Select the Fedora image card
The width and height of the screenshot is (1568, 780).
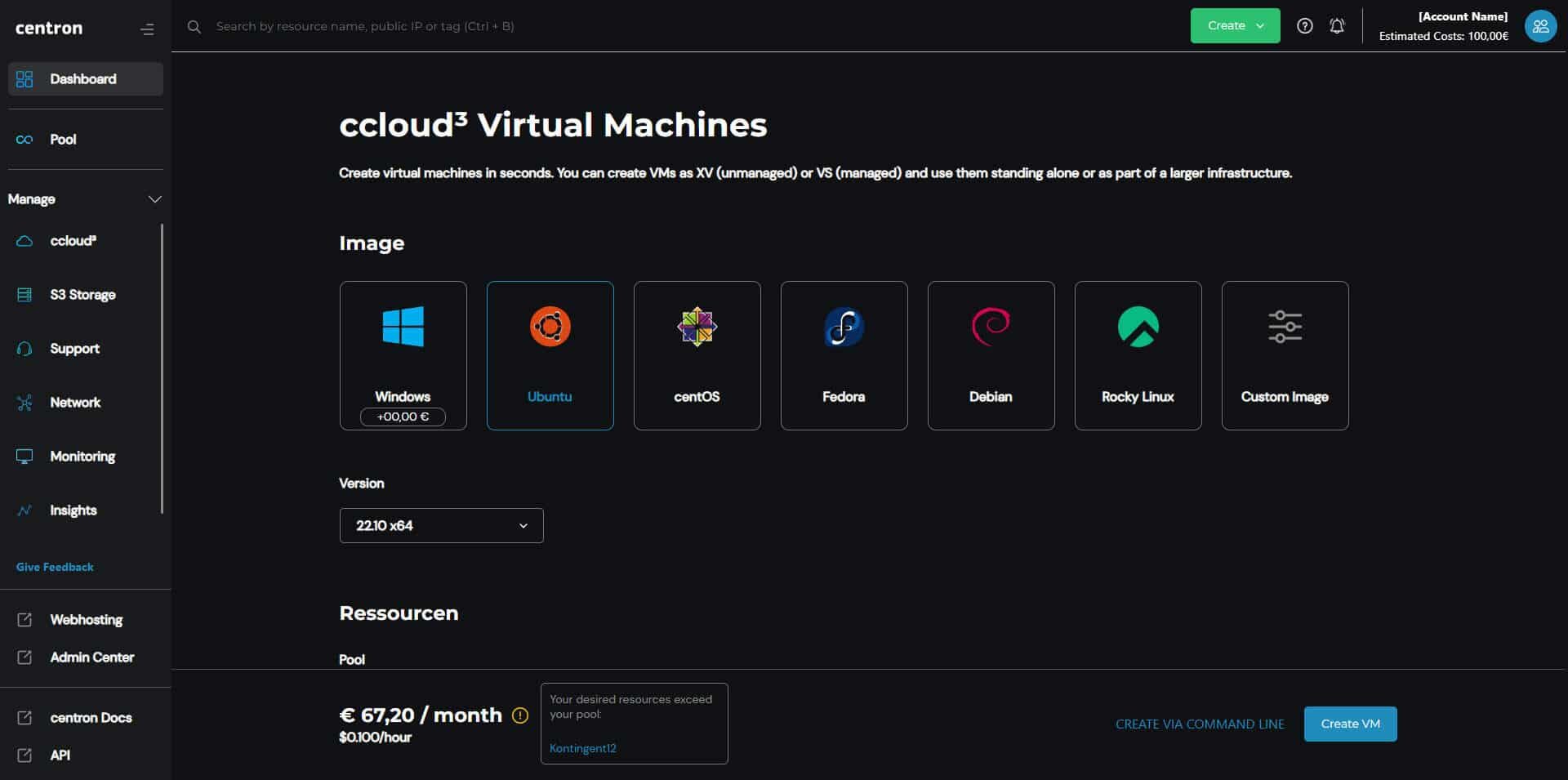[x=844, y=355]
